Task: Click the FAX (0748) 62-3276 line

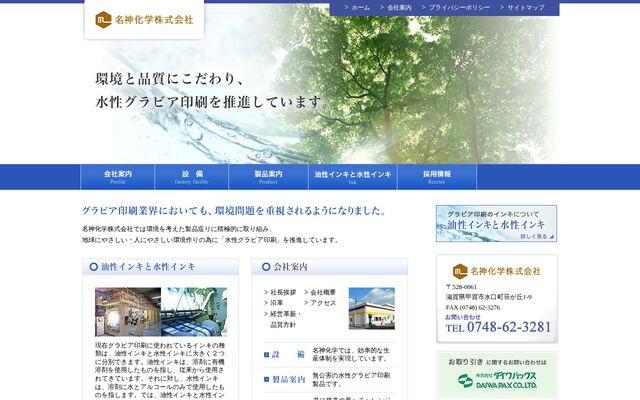Action: point(473,307)
